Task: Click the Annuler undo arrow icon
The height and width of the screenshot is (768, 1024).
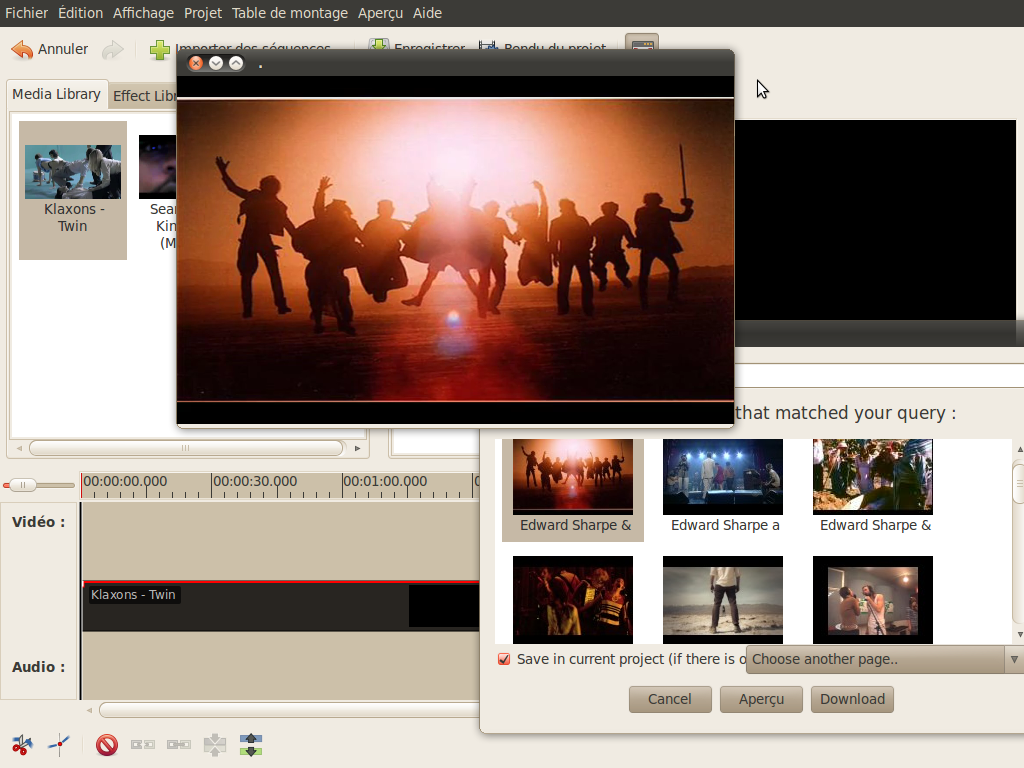Action: 22,50
